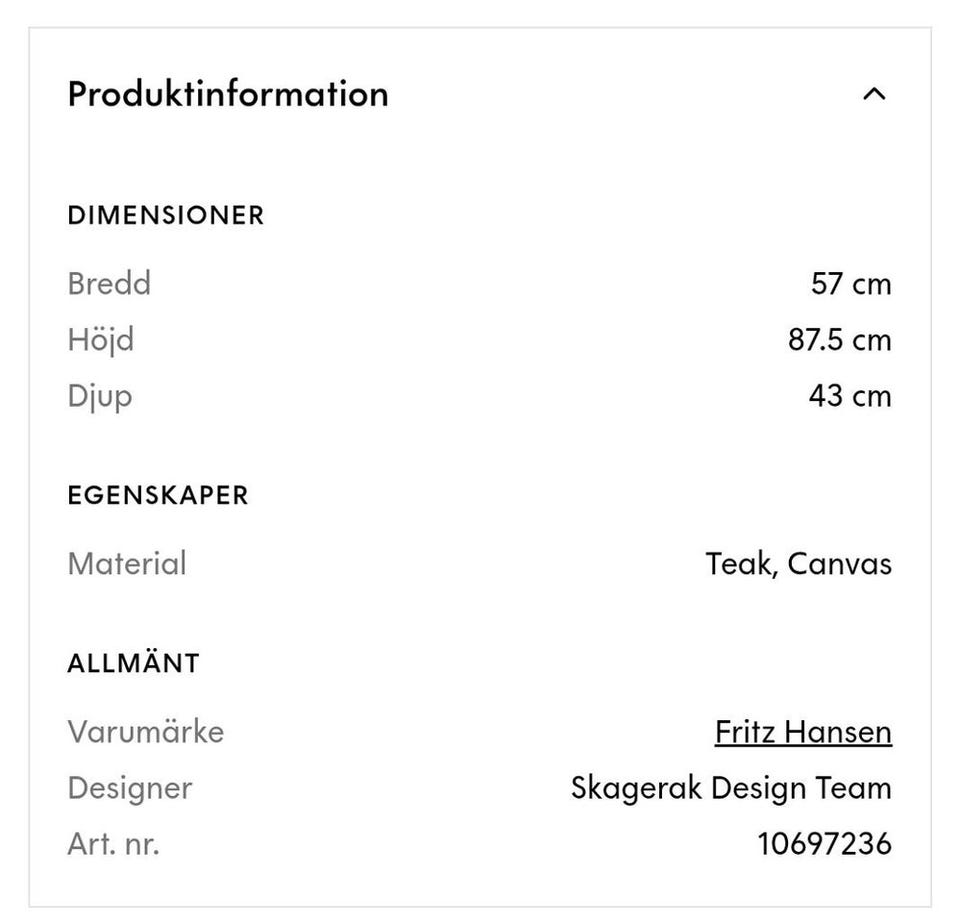Click the ALLMÄNT section heading

coord(134,663)
